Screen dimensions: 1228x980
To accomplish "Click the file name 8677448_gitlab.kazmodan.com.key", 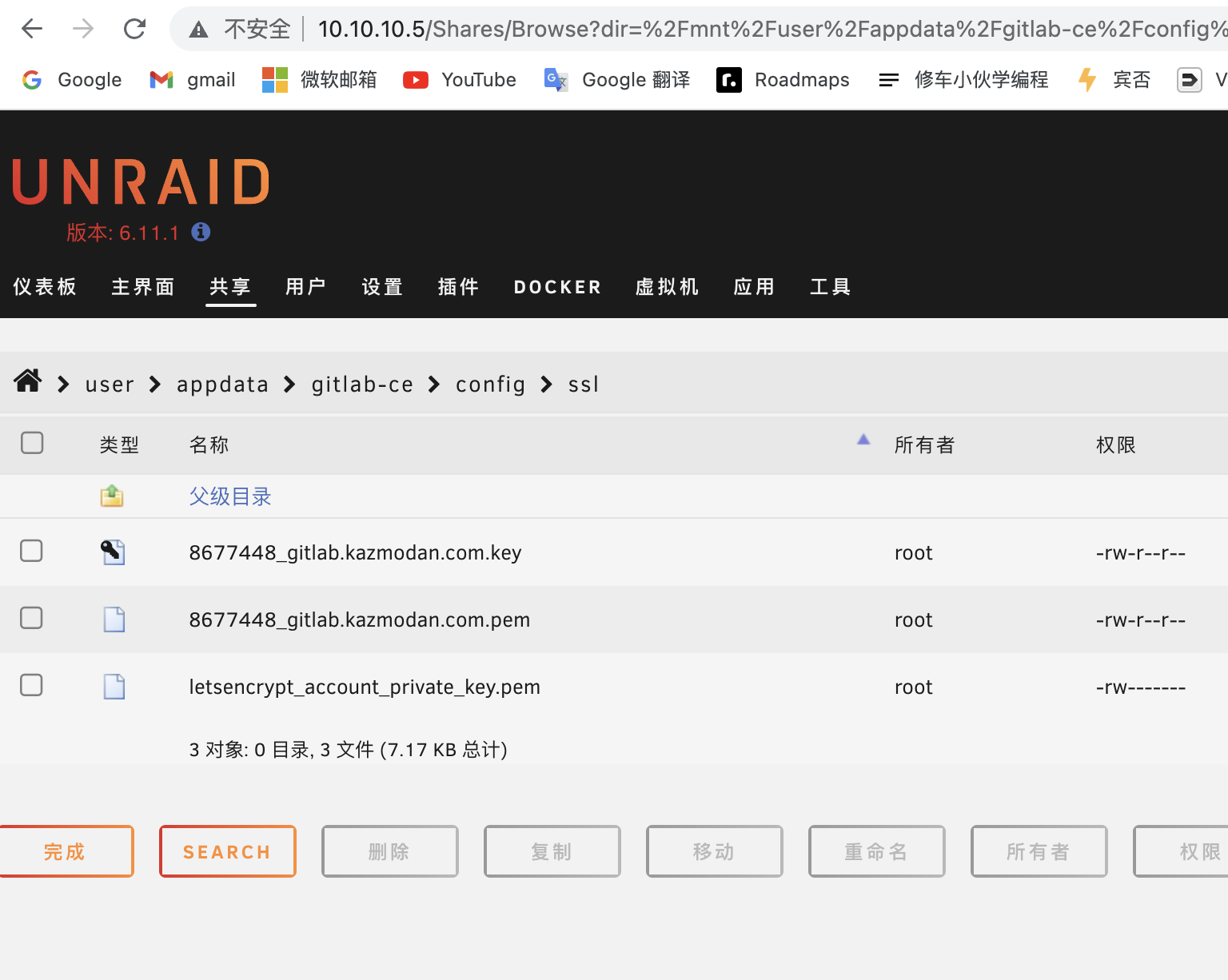I will pos(355,552).
